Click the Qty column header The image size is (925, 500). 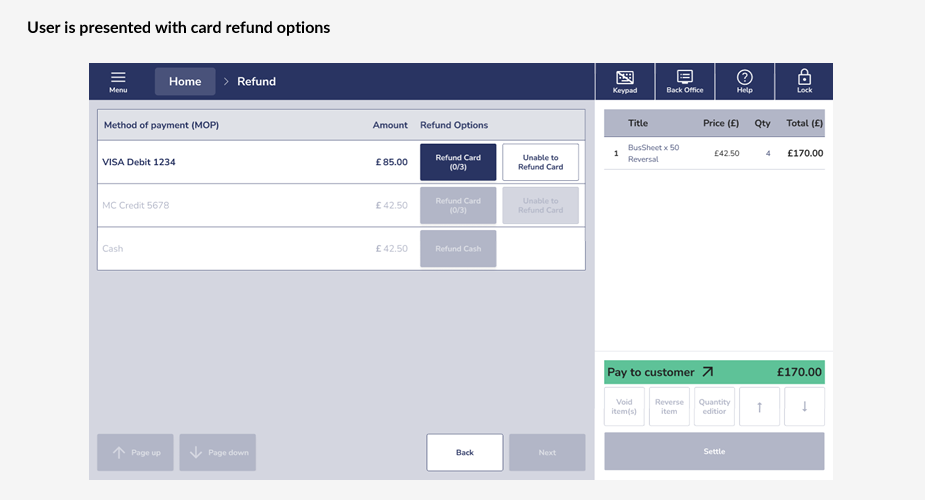pos(762,123)
